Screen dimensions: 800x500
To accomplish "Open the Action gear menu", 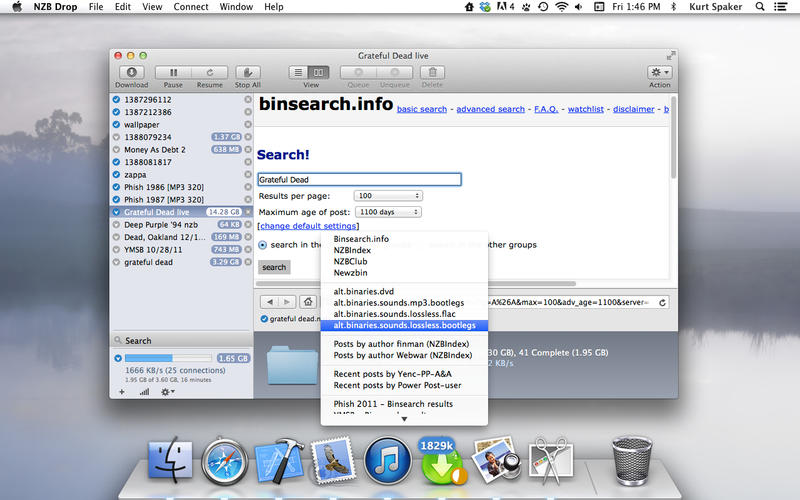I will tap(660, 72).
